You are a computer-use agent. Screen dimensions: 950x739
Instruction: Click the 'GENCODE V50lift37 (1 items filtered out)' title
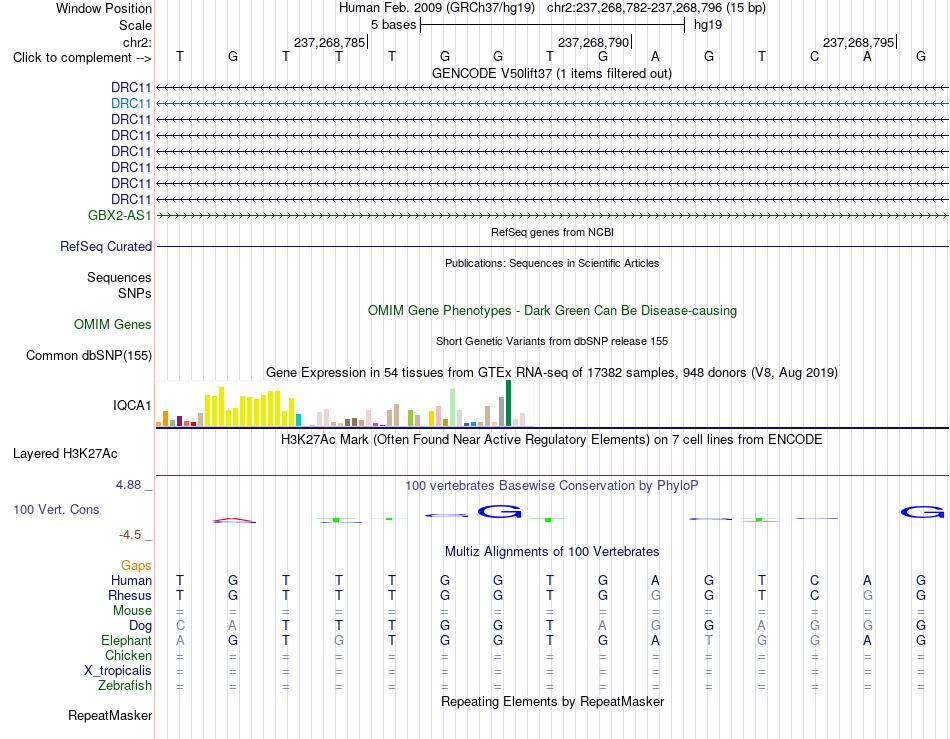click(551, 73)
